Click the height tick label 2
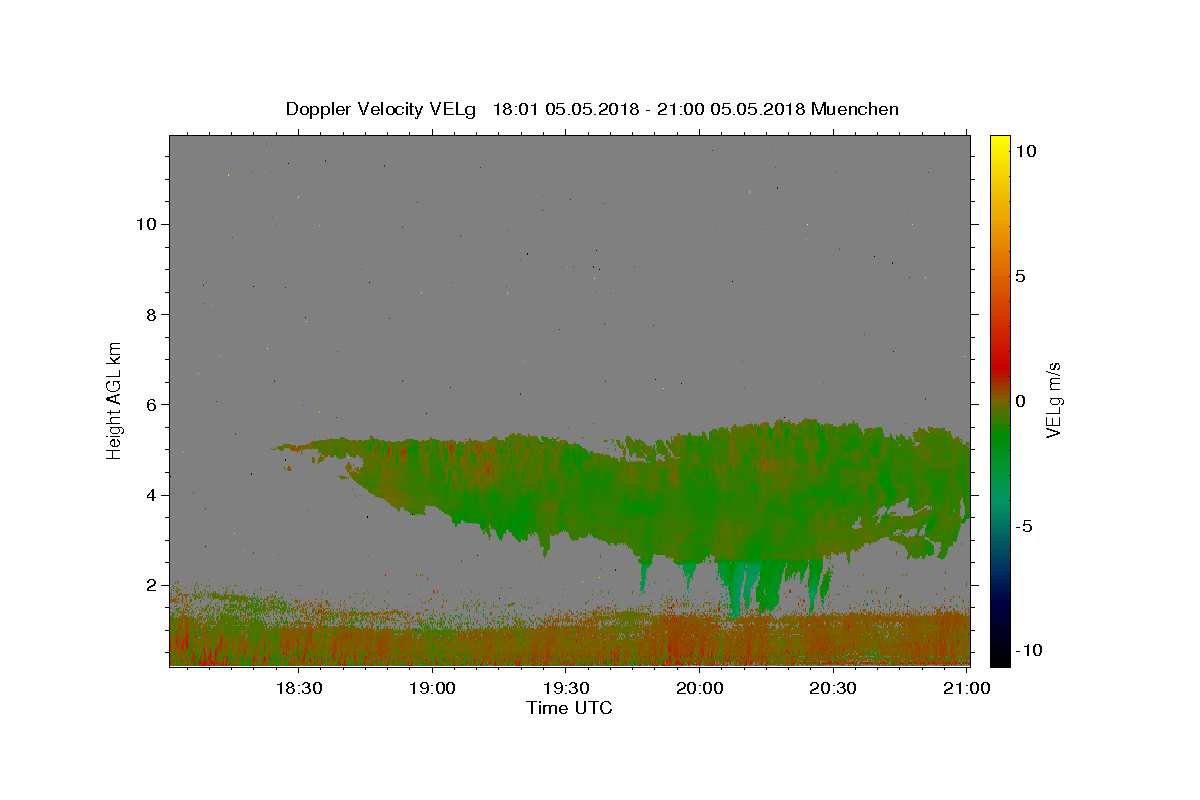This screenshot has height=800, width=1200. point(152,585)
